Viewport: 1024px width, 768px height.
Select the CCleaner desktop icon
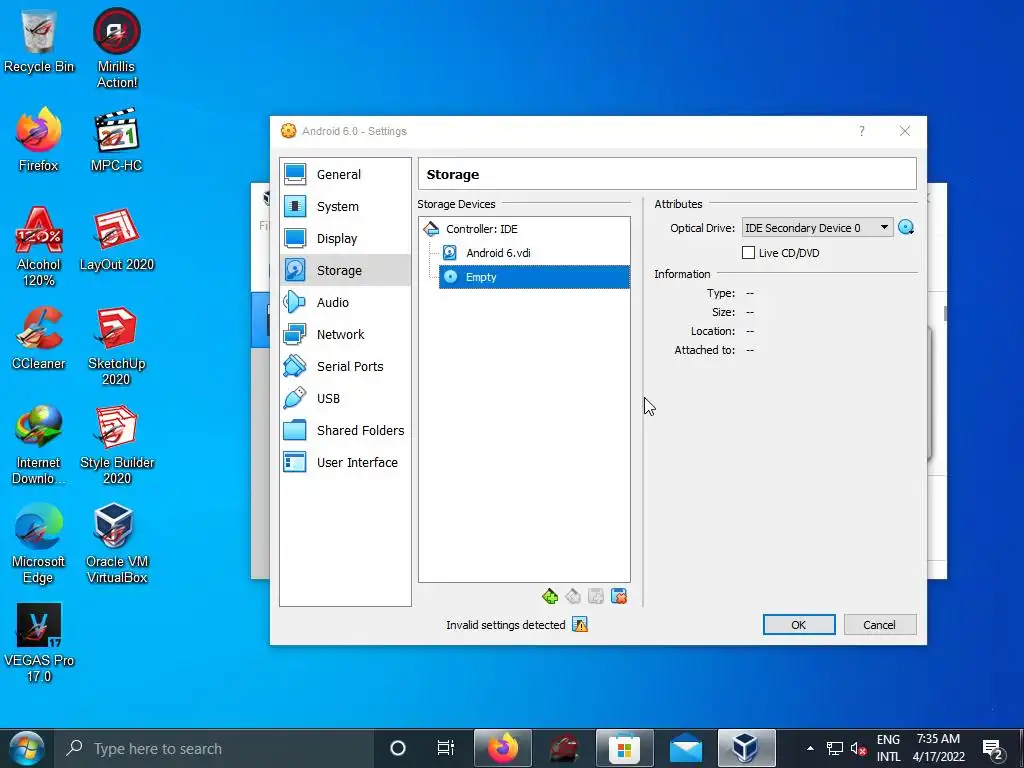39,338
